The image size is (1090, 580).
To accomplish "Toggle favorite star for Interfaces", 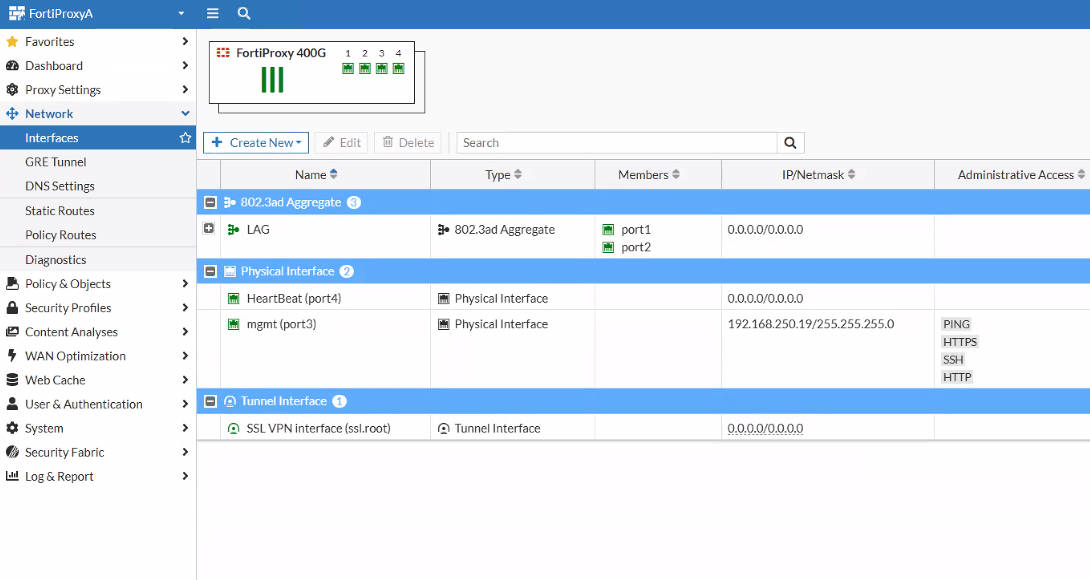I will (x=185, y=138).
